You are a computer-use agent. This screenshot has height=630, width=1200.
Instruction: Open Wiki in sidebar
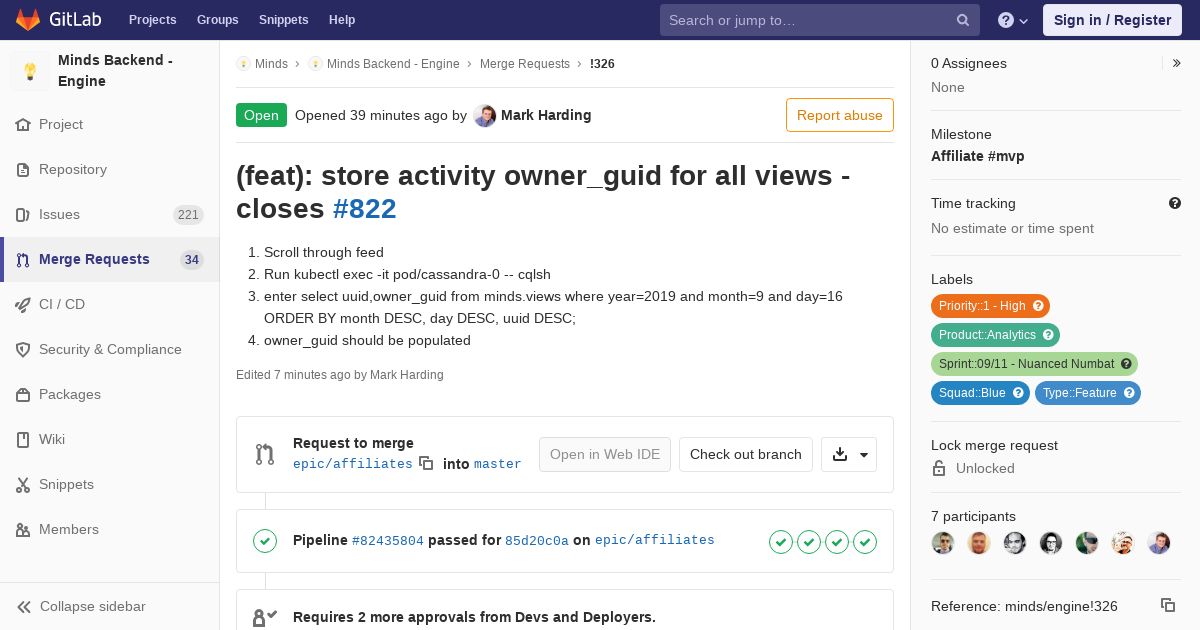[x=110, y=440]
